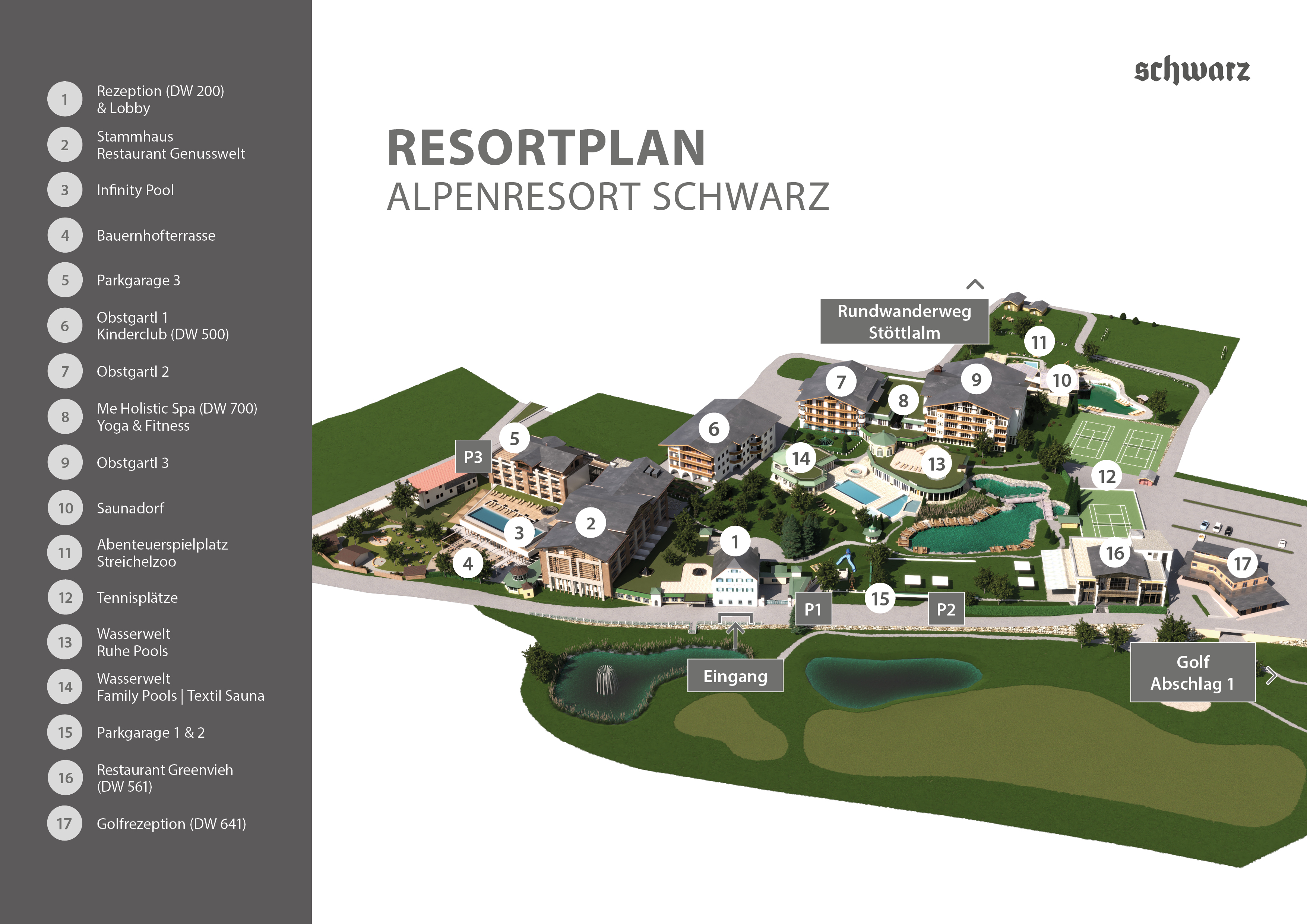Screen dimensions: 1307x924
Task: Click legend circle 7 beside Obstgartl 2
Action: tap(65, 371)
